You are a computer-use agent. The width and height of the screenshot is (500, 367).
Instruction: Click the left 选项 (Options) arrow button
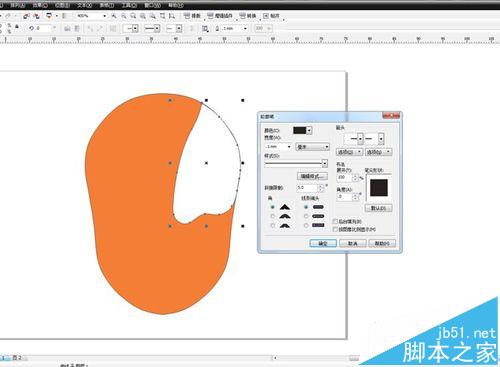349,152
